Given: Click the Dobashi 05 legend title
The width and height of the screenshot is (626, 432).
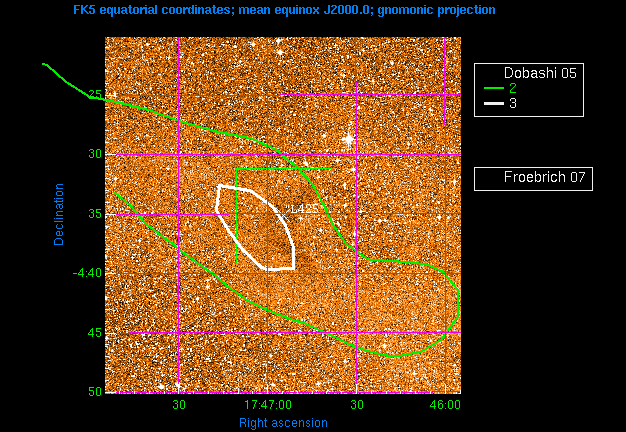Looking at the screenshot, I should (x=540, y=73).
